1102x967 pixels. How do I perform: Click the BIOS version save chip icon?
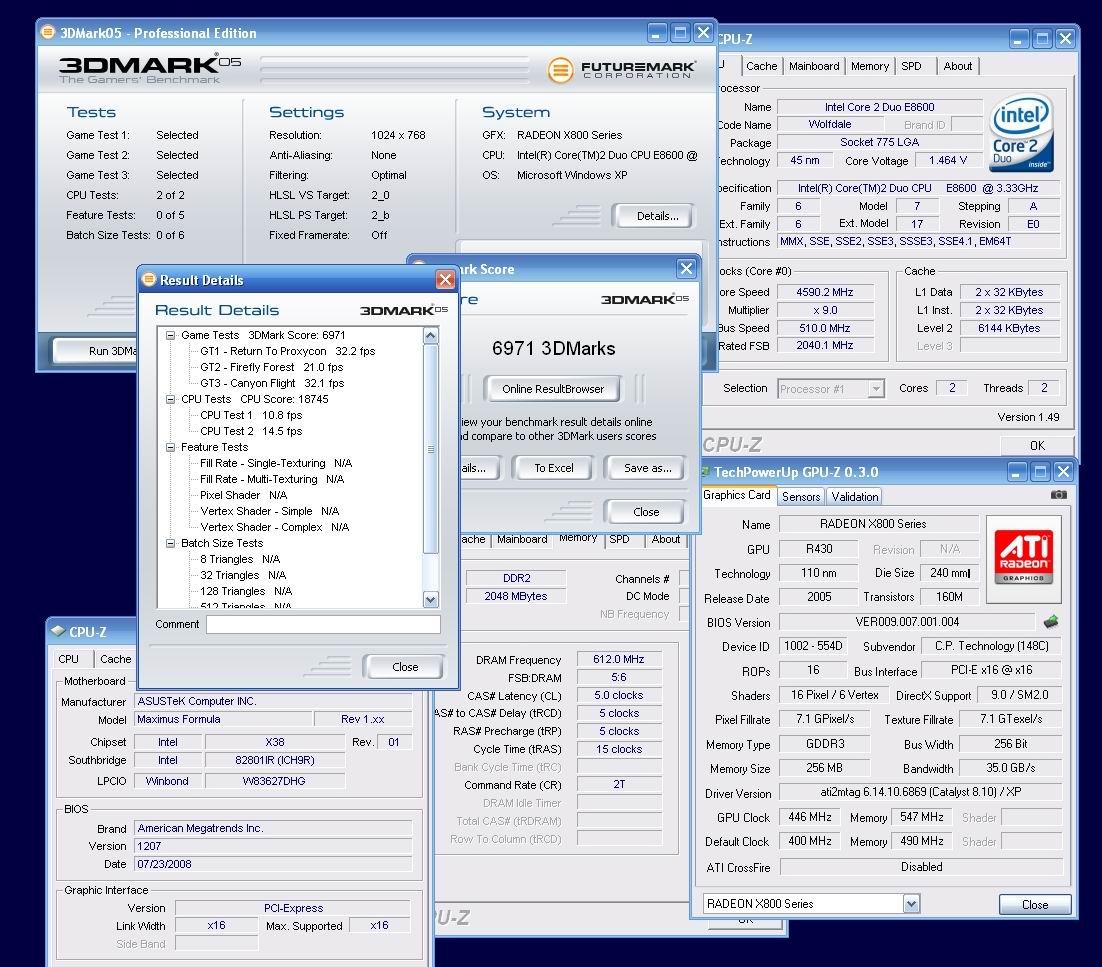[1051, 621]
